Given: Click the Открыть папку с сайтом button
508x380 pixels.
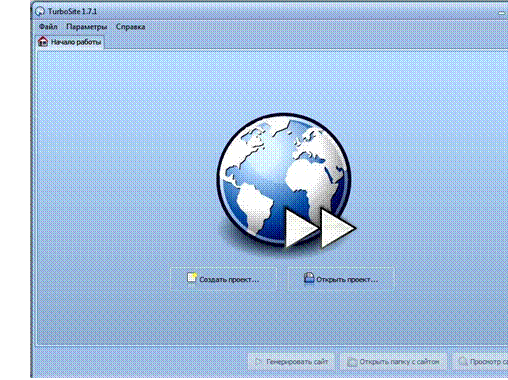Looking at the screenshot, I should (x=393, y=362).
